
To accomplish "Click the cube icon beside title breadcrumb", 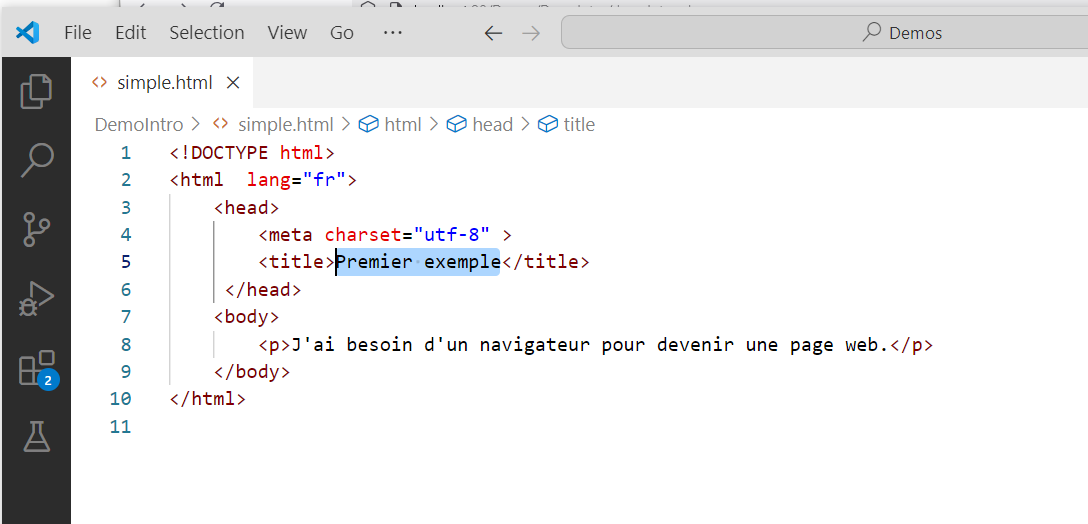I will click(548, 124).
